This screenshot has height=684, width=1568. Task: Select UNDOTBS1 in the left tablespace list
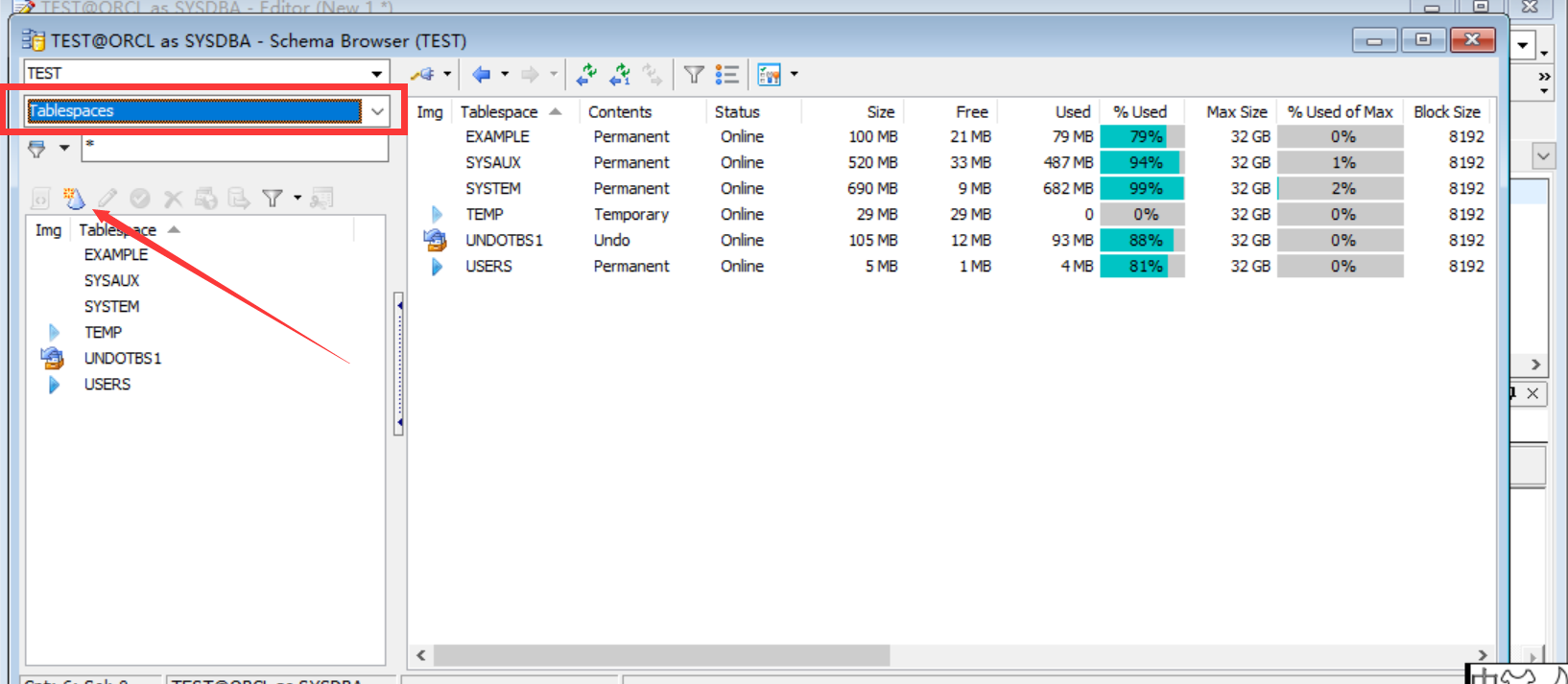[x=123, y=359]
